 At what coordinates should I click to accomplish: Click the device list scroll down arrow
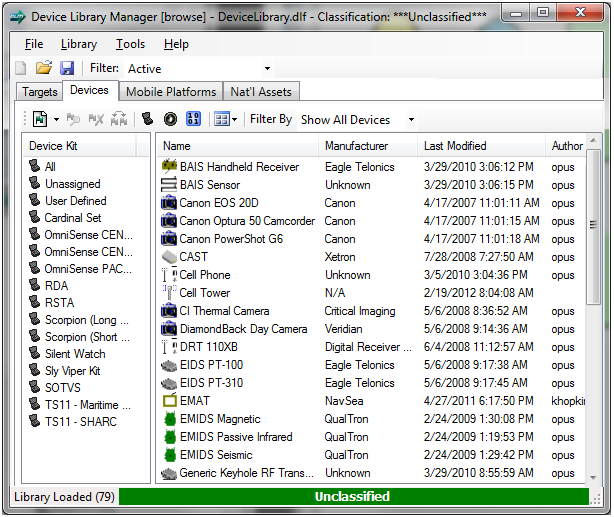click(593, 477)
